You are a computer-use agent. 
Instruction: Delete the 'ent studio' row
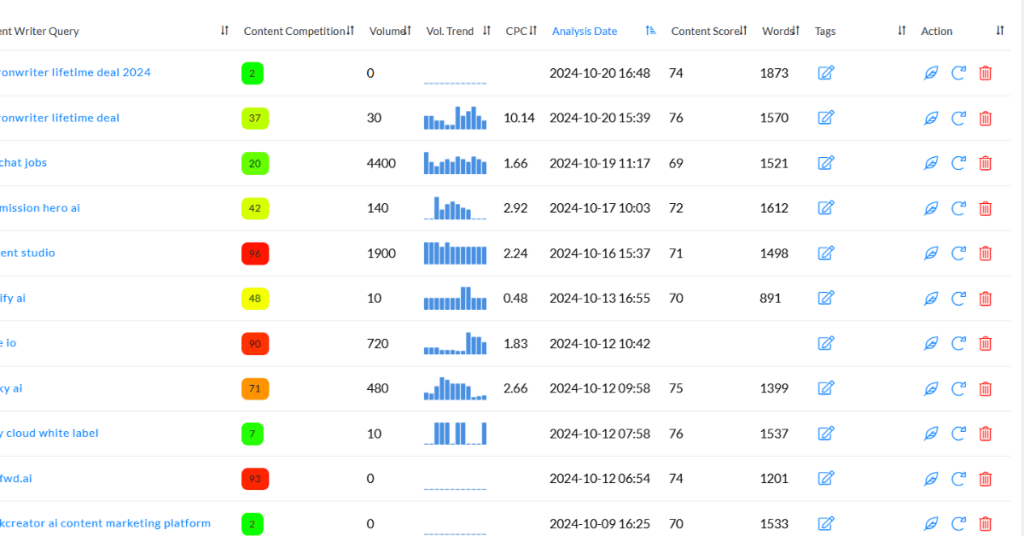coord(985,253)
